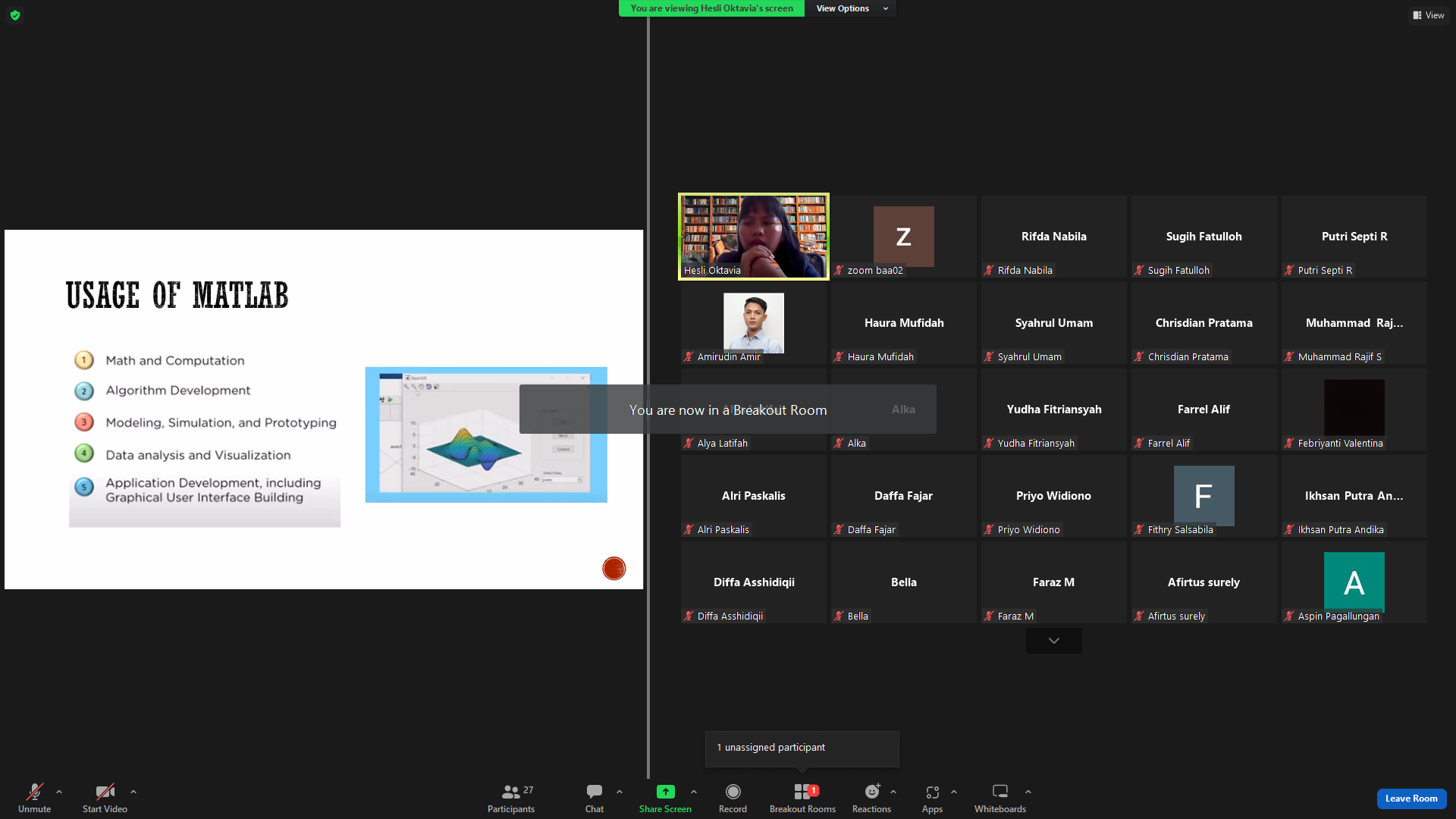Image resolution: width=1456 pixels, height=819 pixels.
Task: Click Leave Room button
Action: point(1411,799)
